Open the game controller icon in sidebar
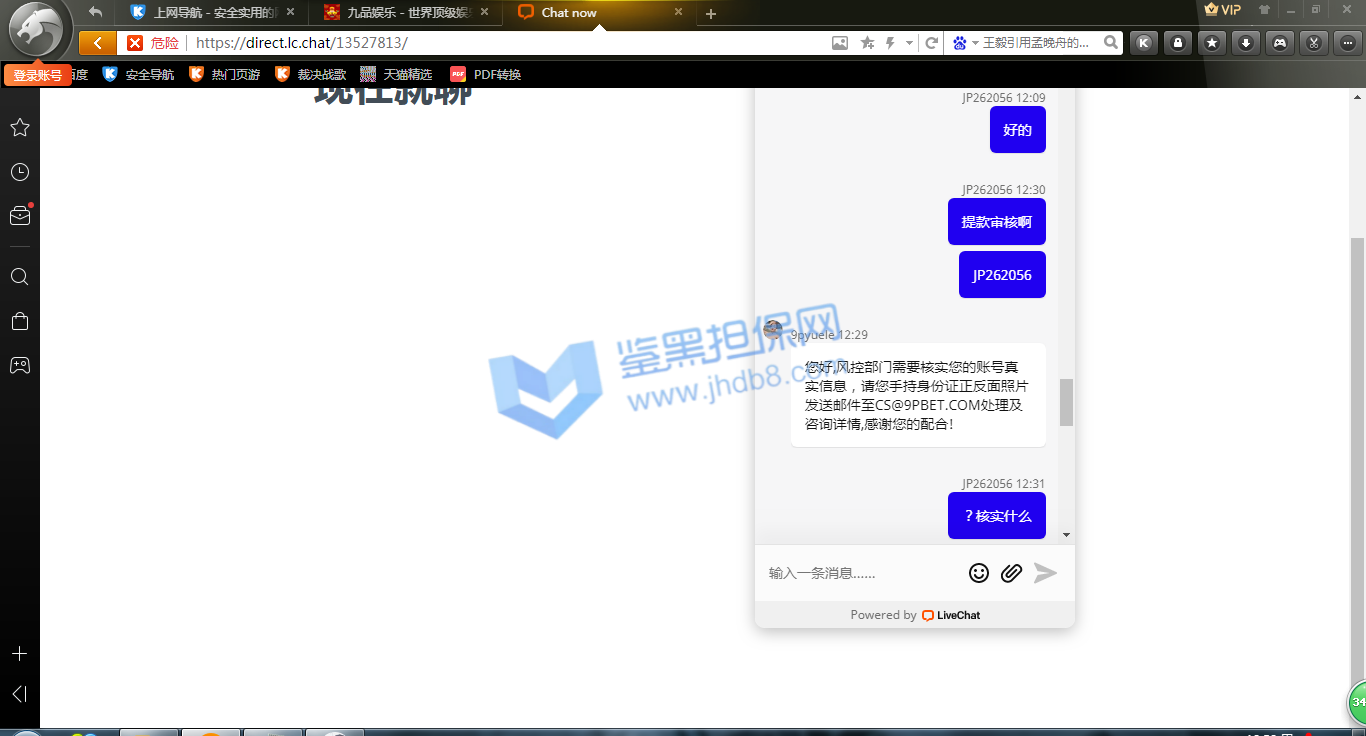Screen dimensions: 1366x736 (x=19, y=365)
